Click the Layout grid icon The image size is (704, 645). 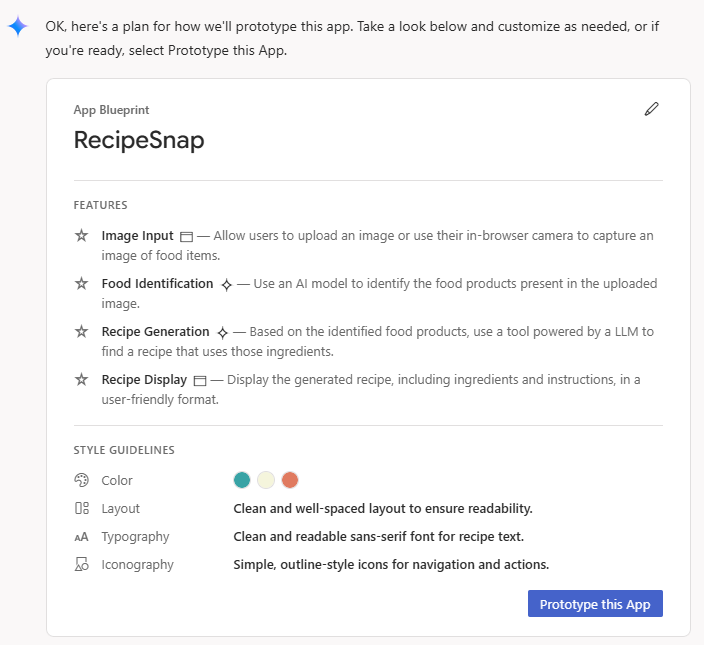coord(82,508)
